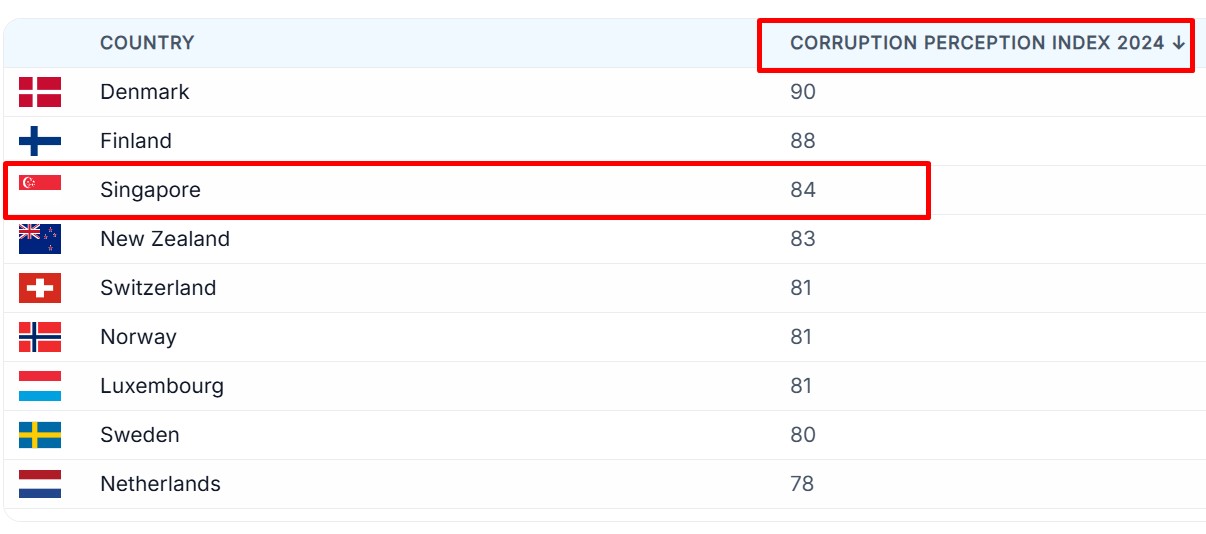Click the sort arrow beside Index 2024
The width and height of the screenshot is (1206, 534).
(x=1179, y=43)
